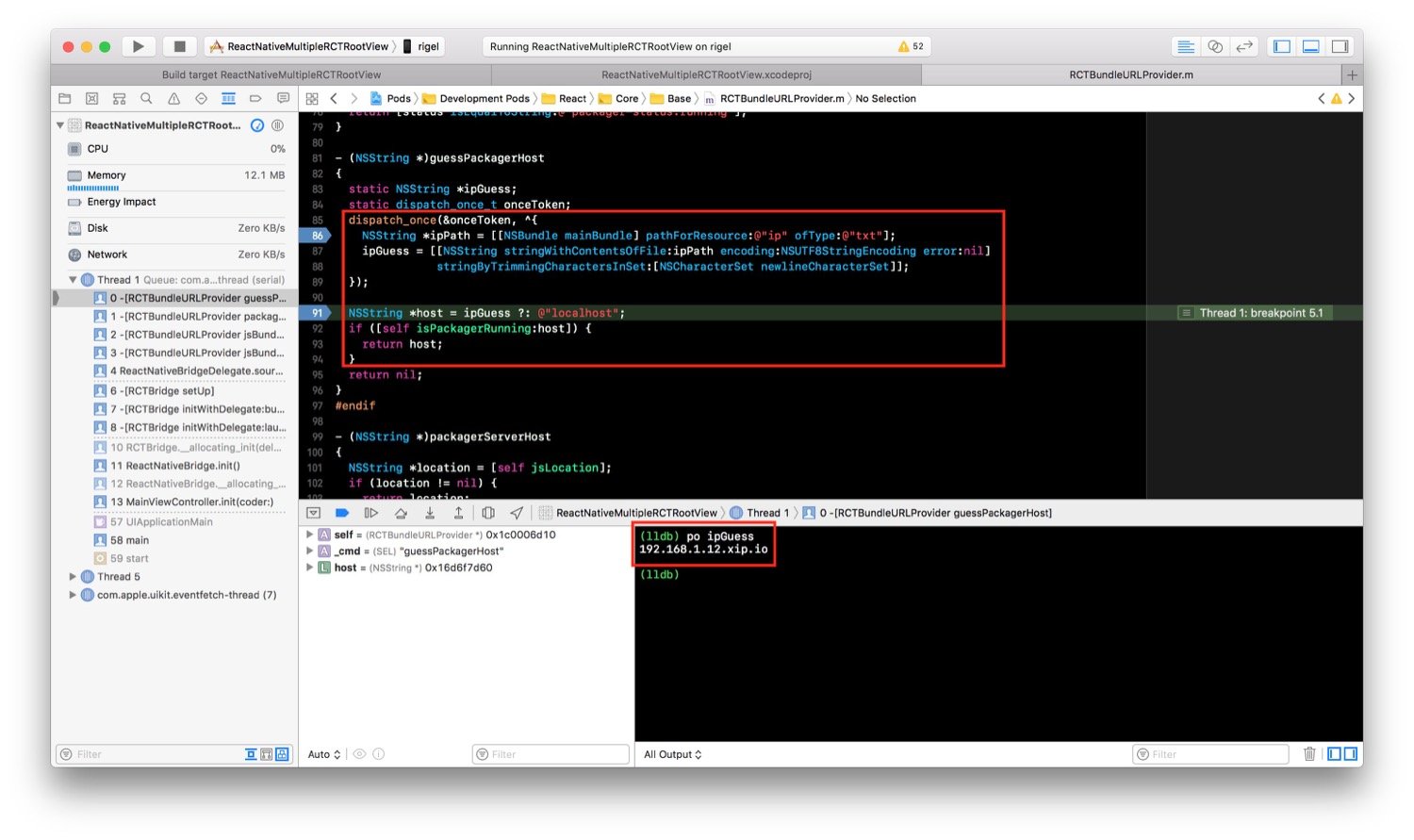Open the Auto variables scope dropdown
Viewport: 1414px width, 840px height.
coord(324,754)
